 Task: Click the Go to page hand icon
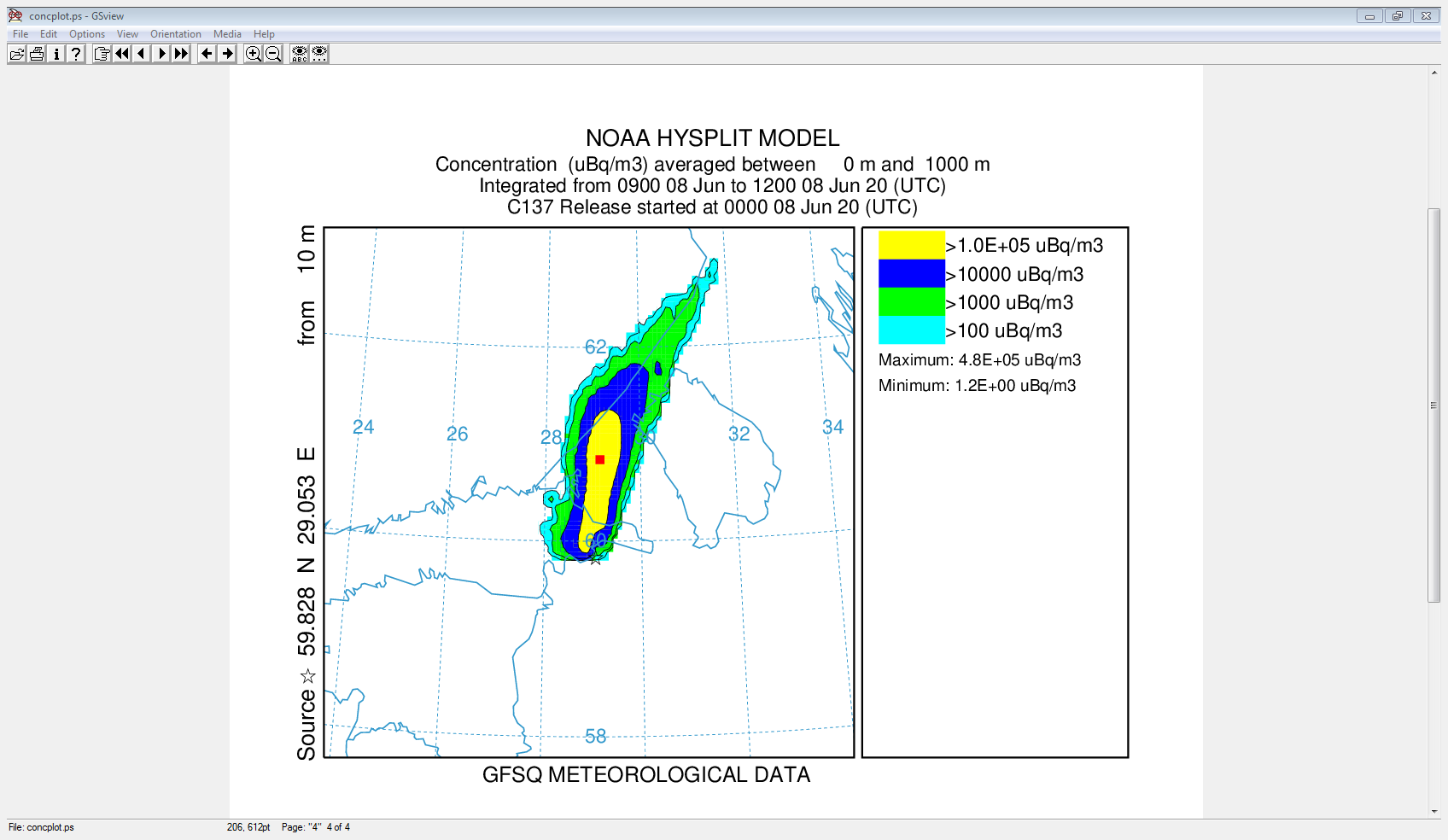point(102,54)
